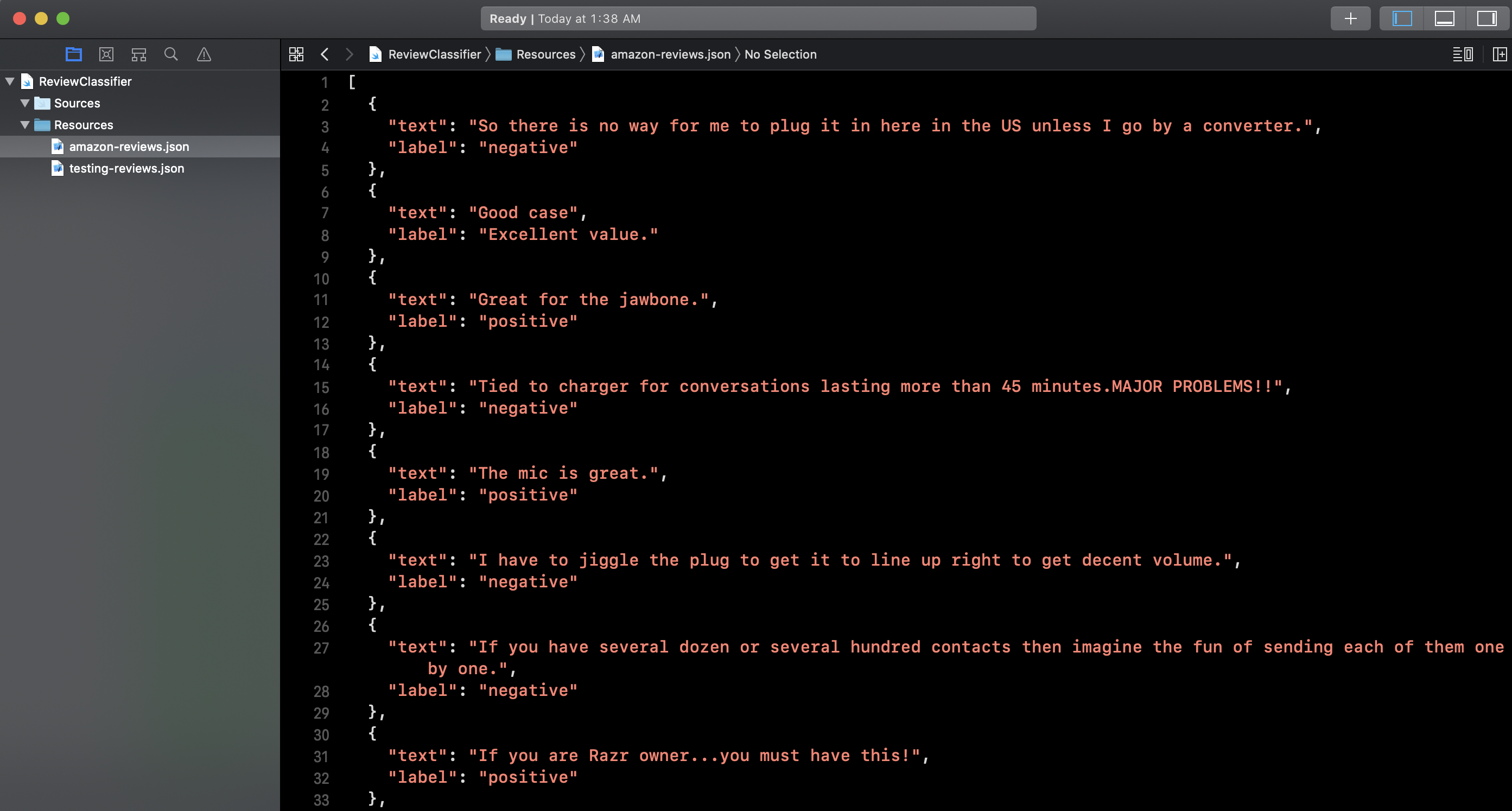Toggle the right inspectors panel
Viewport: 1512px width, 811px height.
[x=1486, y=18]
